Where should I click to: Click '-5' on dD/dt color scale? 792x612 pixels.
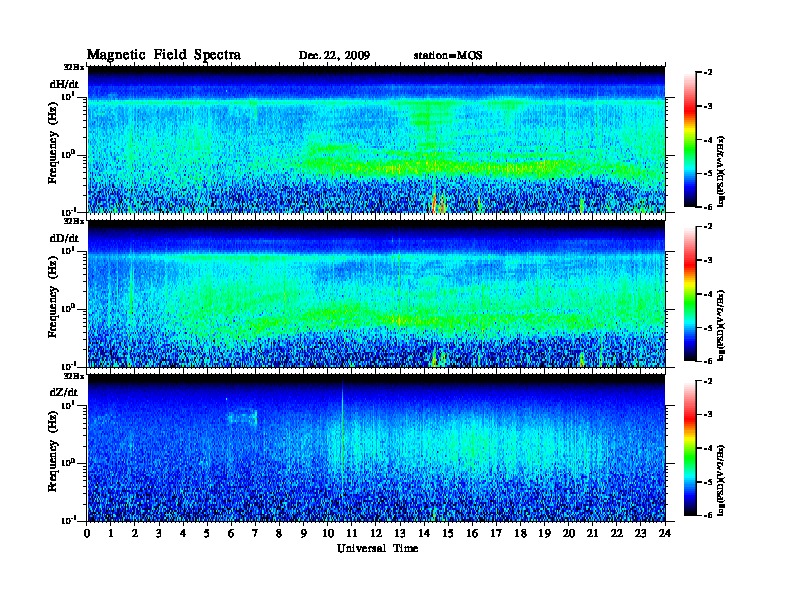708,327
